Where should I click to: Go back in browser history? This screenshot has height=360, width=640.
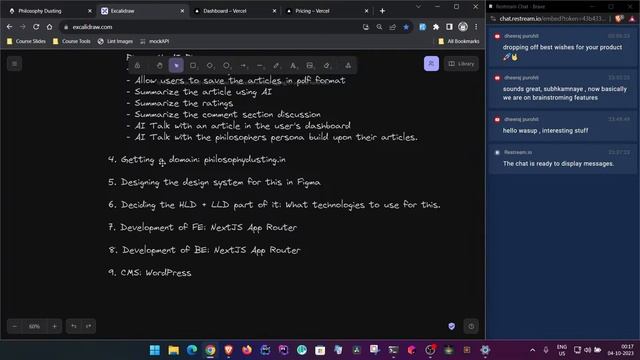tap(9, 27)
